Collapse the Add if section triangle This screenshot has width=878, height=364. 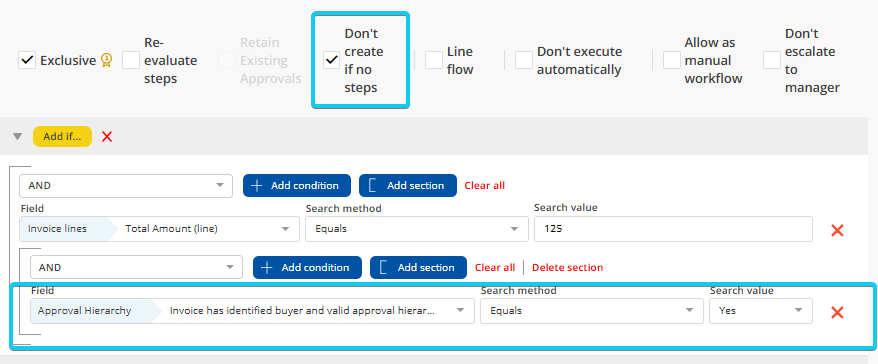18,136
